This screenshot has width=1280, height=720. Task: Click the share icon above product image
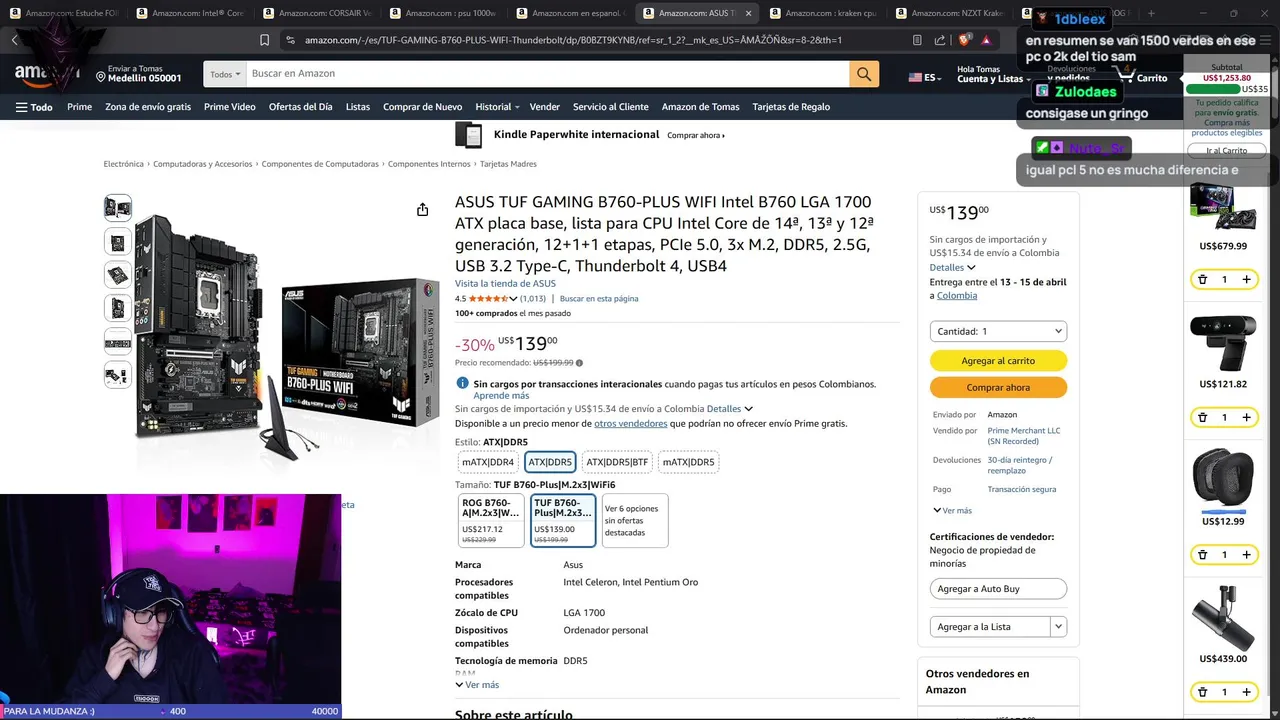(423, 209)
